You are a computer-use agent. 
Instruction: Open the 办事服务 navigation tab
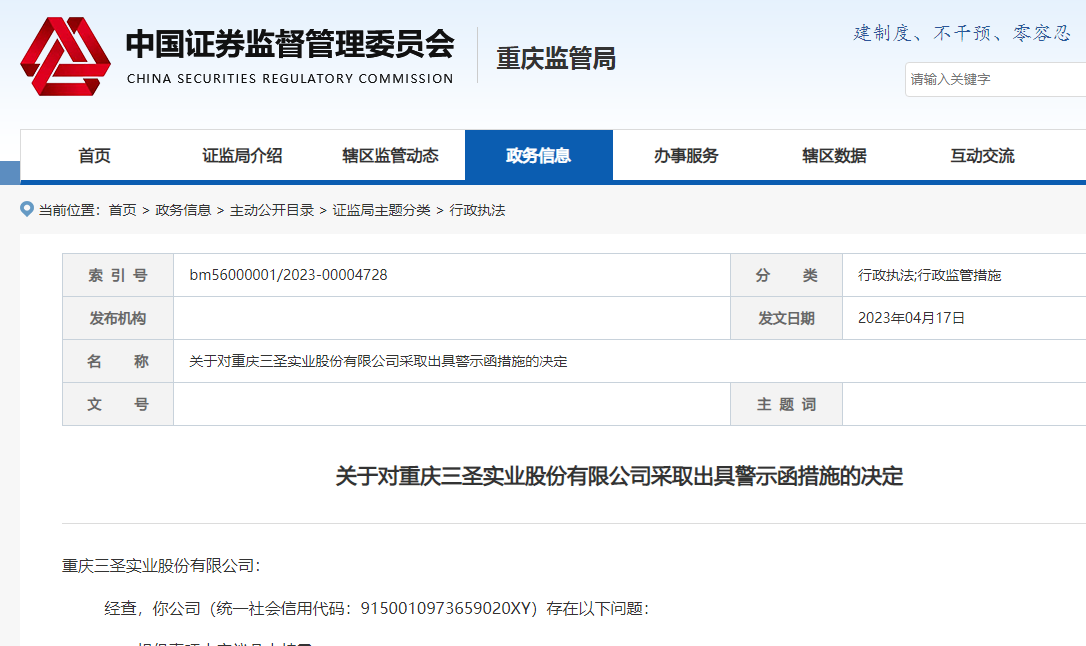pyautogui.click(x=686, y=156)
